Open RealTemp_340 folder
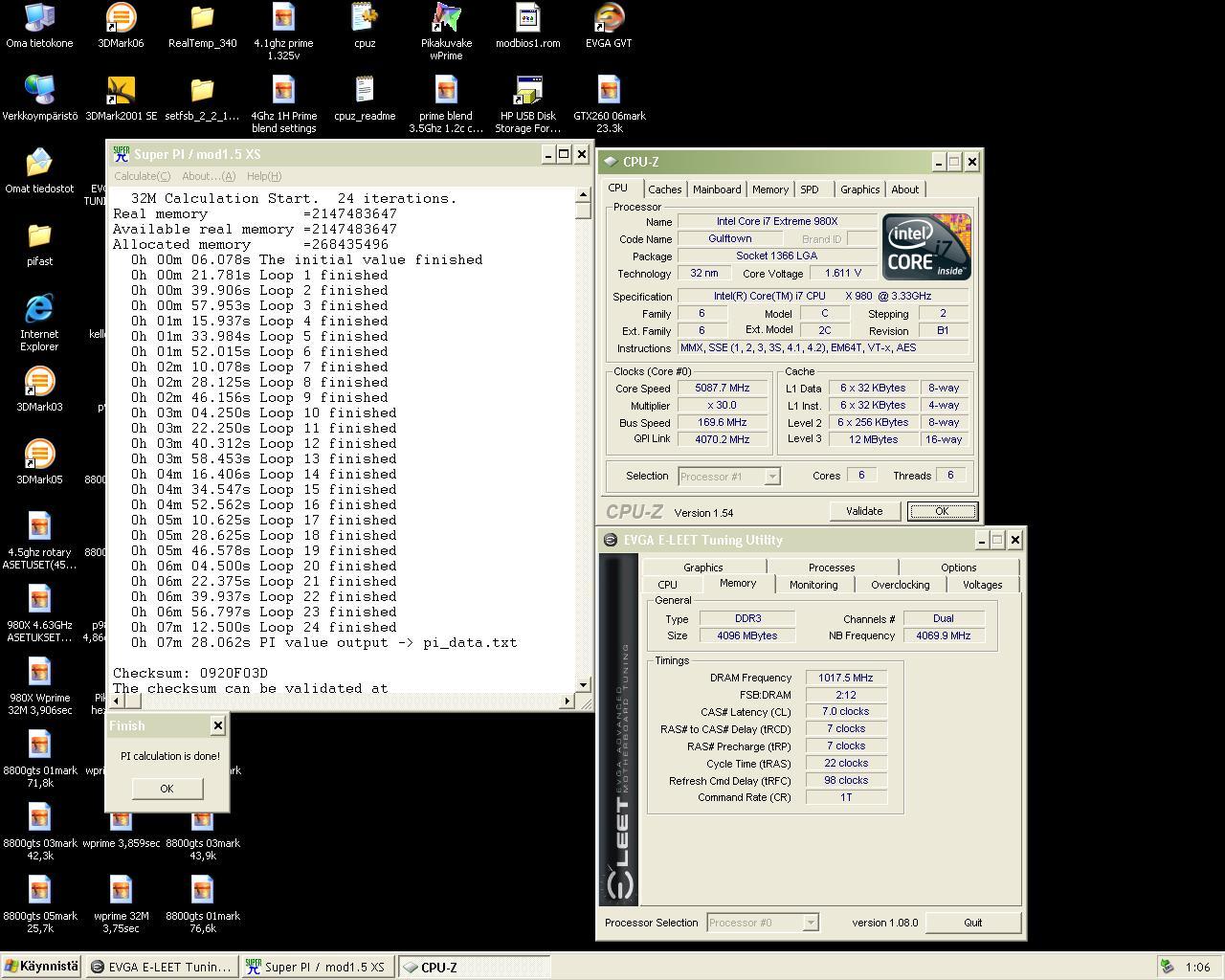Image resolution: width=1225 pixels, height=980 pixels. [202, 26]
